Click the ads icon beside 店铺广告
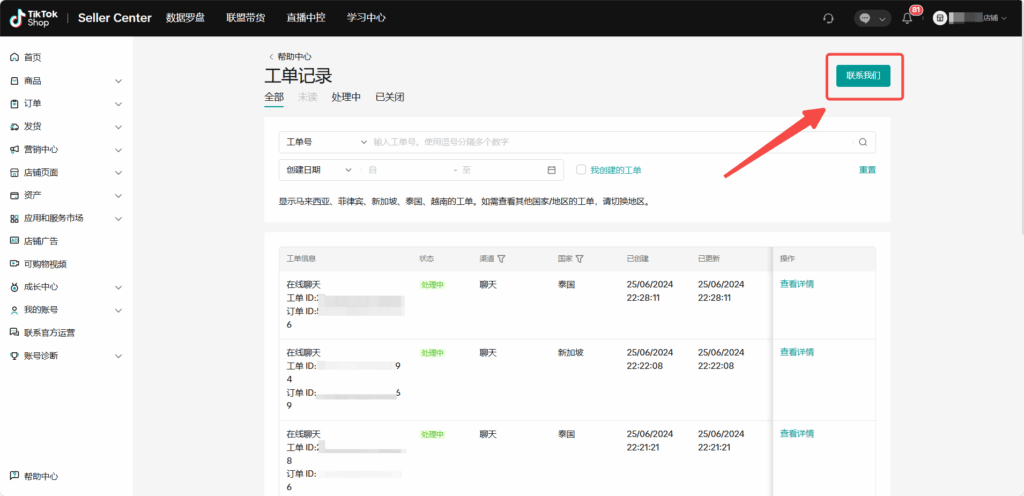This screenshot has width=1024, height=496. [x=14, y=241]
